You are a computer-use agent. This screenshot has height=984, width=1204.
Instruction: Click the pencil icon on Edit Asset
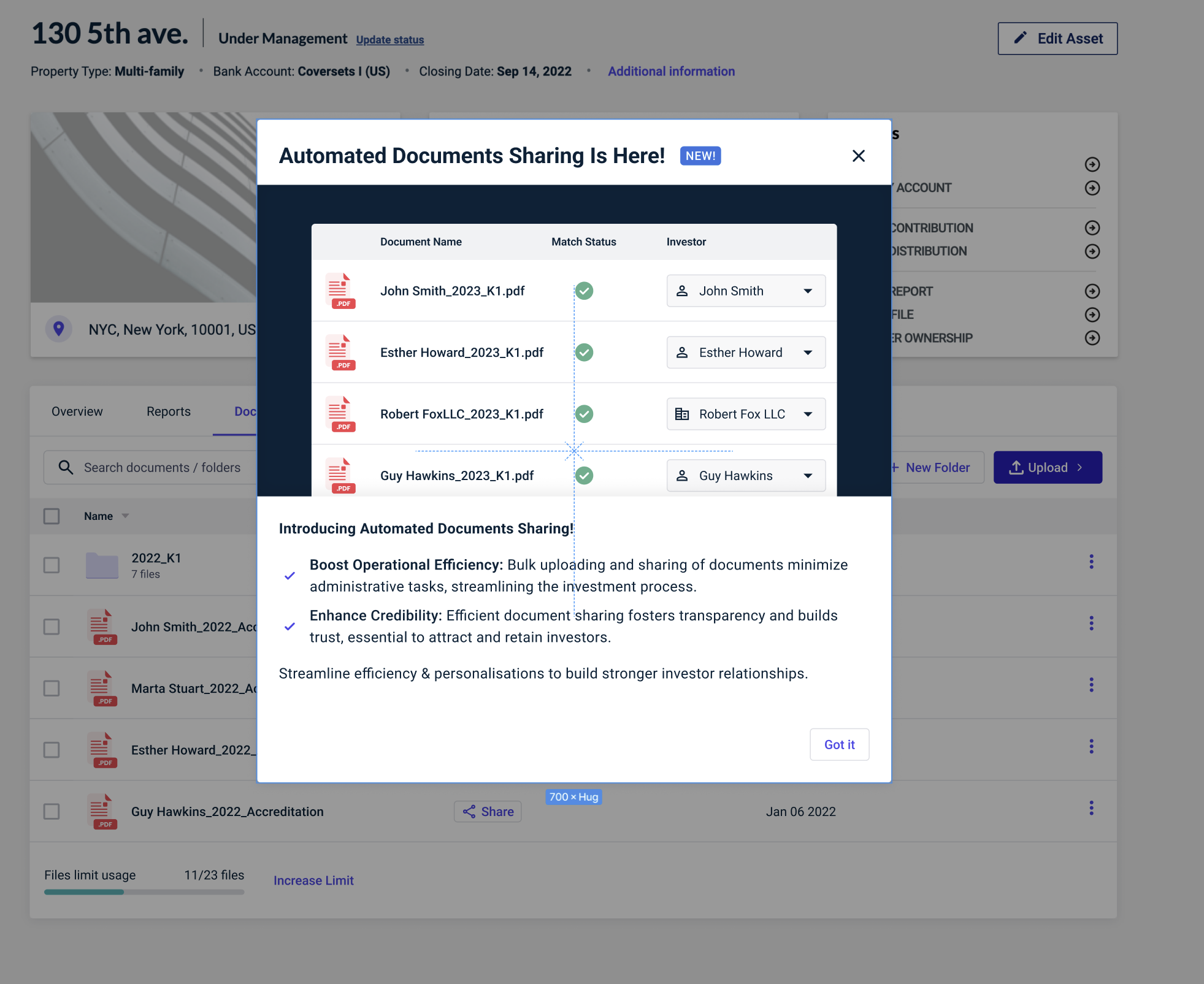[x=1020, y=38]
